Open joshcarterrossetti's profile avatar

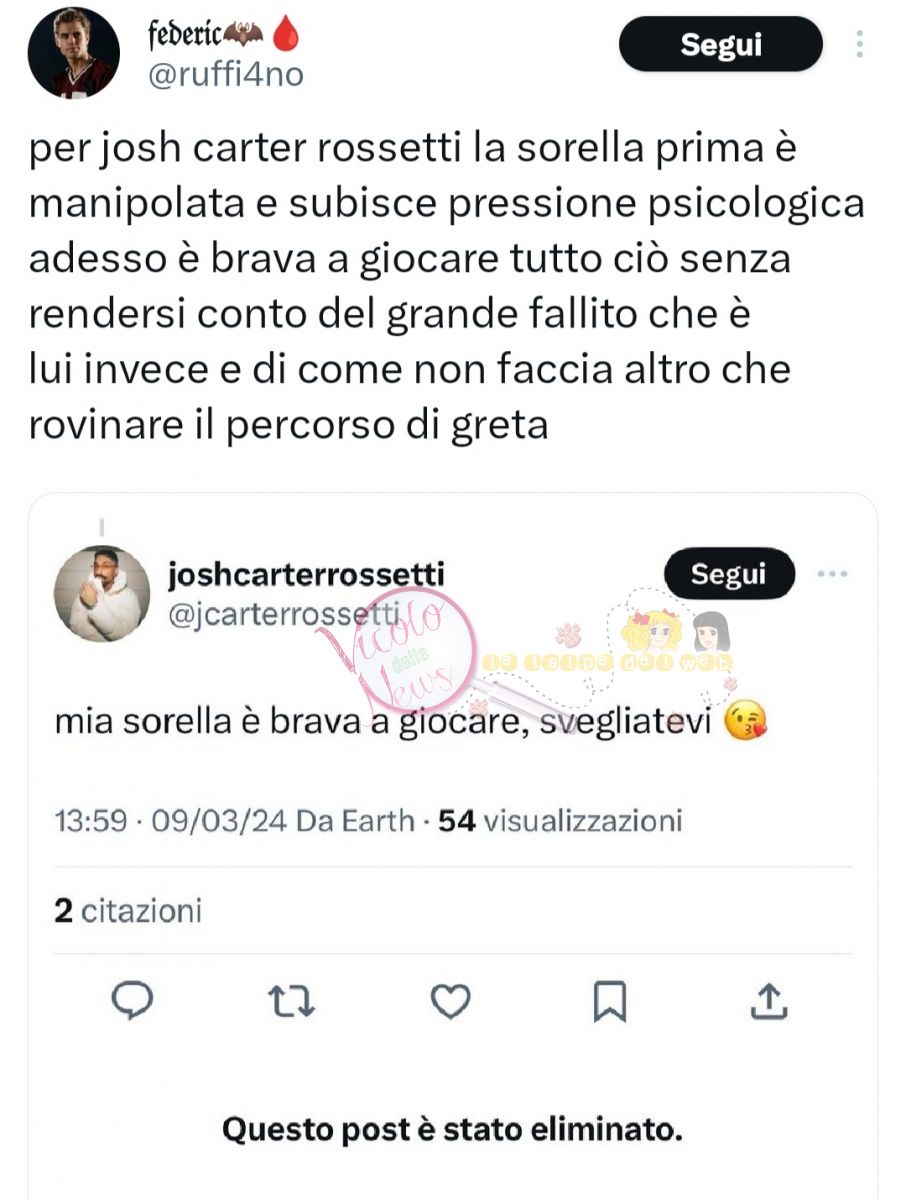click(x=101, y=593)
